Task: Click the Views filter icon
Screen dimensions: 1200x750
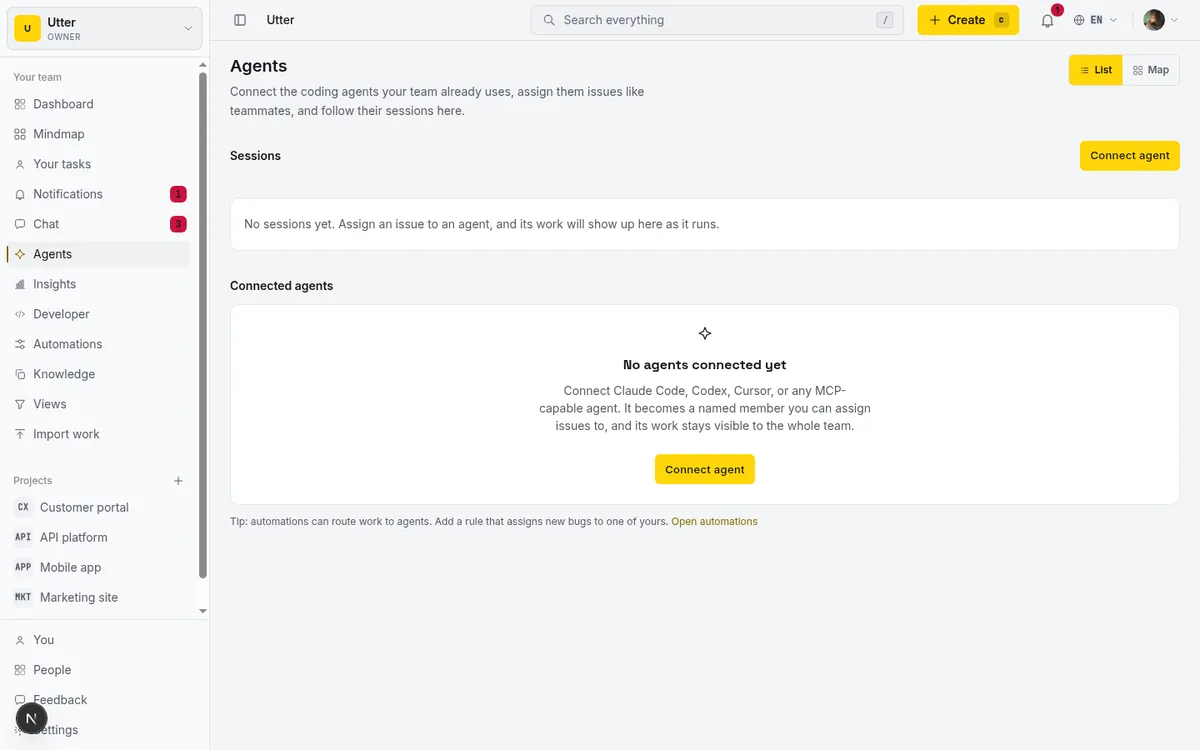Action: point(20,404)
